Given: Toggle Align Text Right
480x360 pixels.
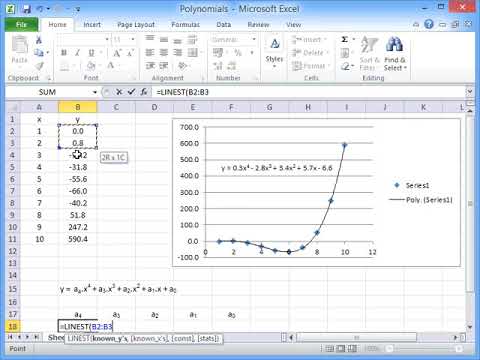Looking at the screenshot, I should [177, 53].
